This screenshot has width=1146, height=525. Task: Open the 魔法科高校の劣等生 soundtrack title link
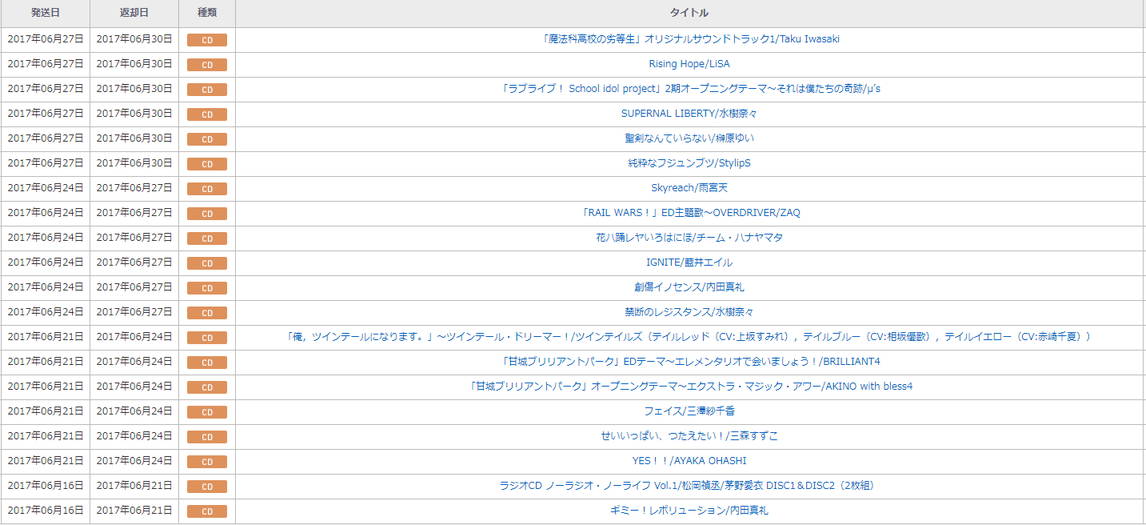pyautogui.click(x=689, y=39)
